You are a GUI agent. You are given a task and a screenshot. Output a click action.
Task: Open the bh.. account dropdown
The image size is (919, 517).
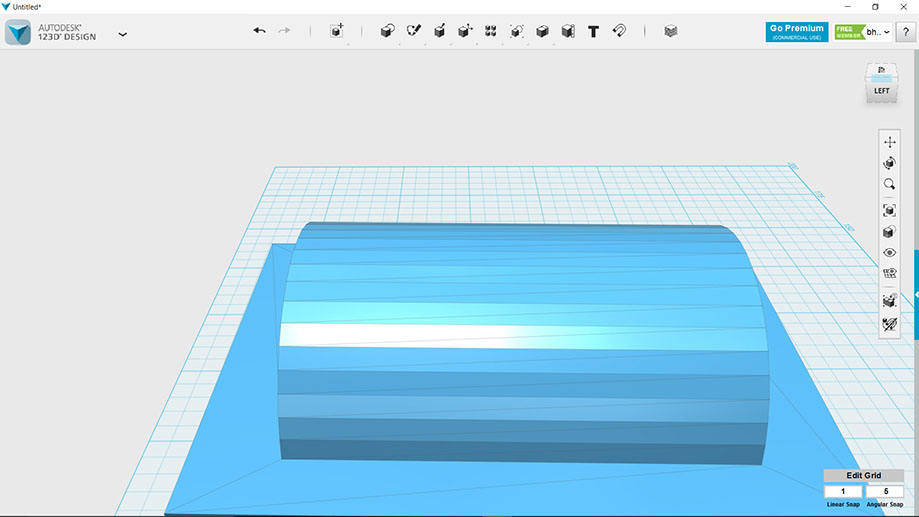pyautogui.click(x=878, y=32)
